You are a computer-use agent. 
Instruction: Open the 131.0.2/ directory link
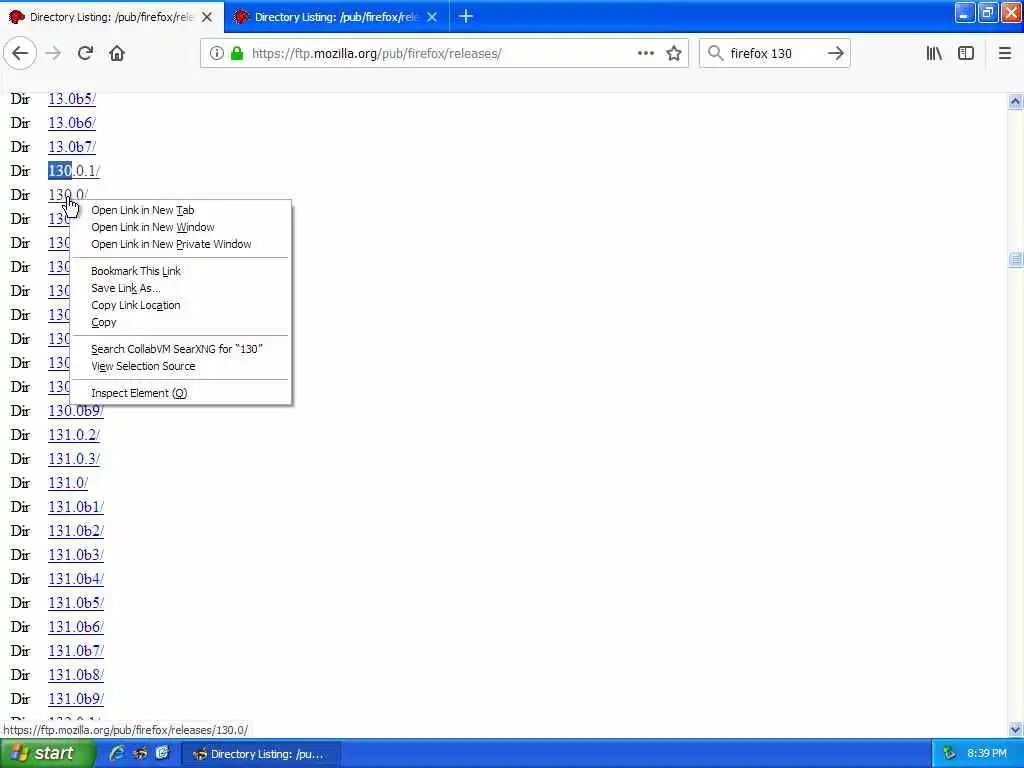(74, 435)
